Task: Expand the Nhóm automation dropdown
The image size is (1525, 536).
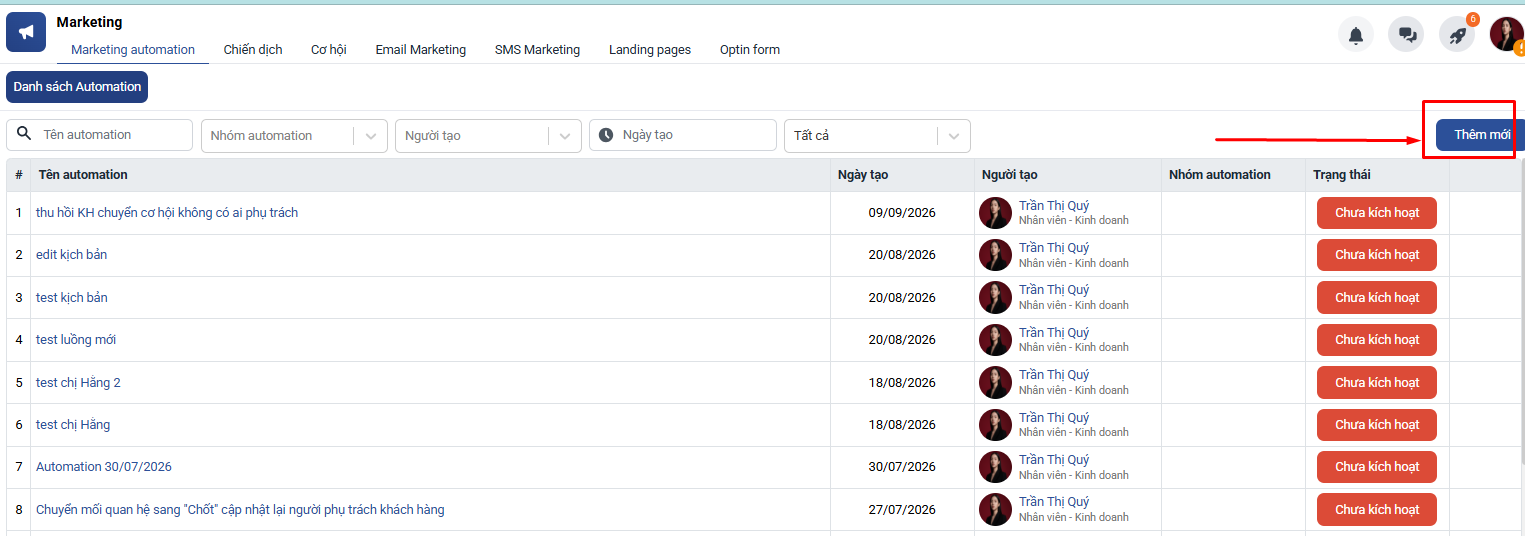Action: (x=371, y=136)
